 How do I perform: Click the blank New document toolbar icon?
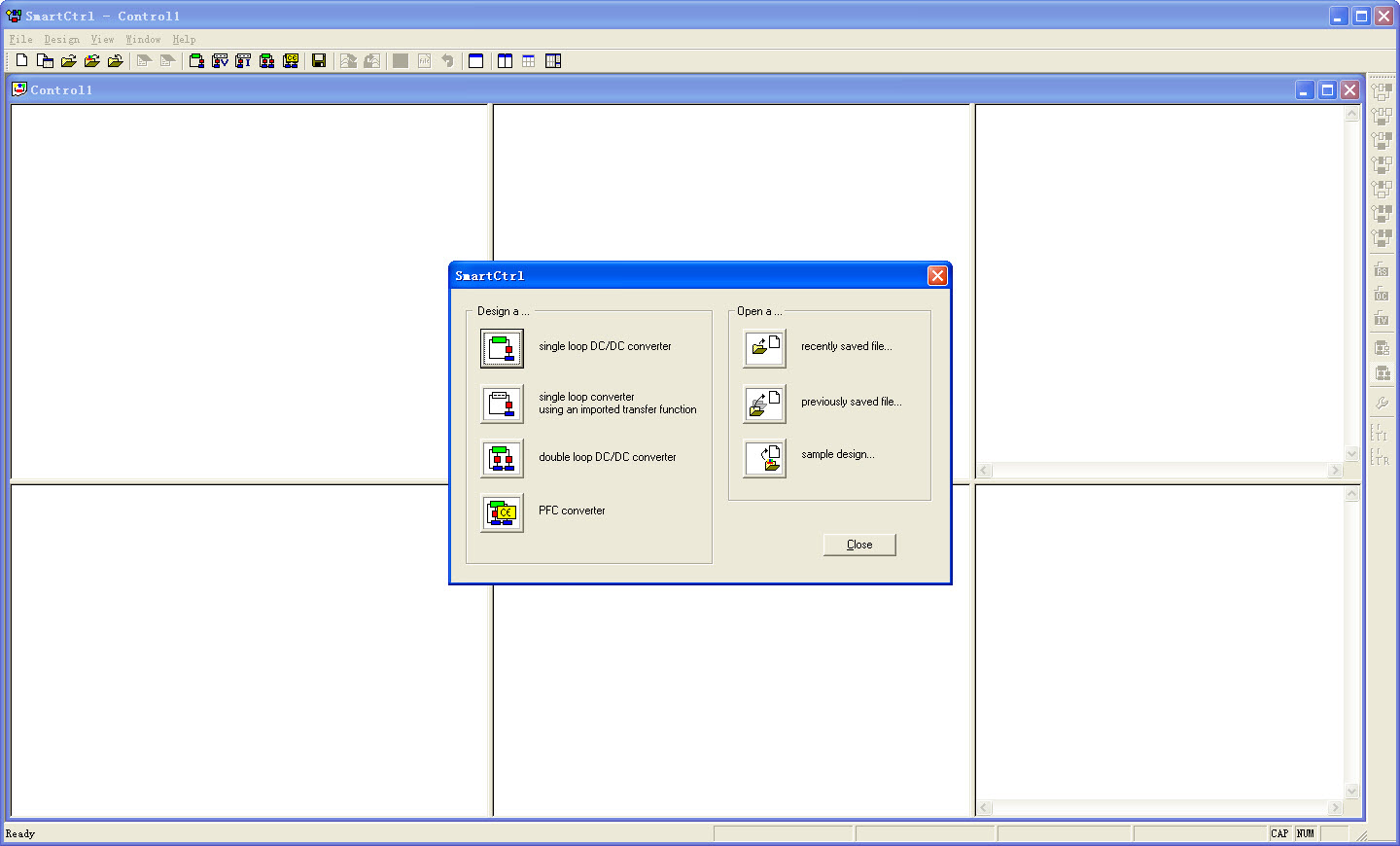click(x=21, y=60)
